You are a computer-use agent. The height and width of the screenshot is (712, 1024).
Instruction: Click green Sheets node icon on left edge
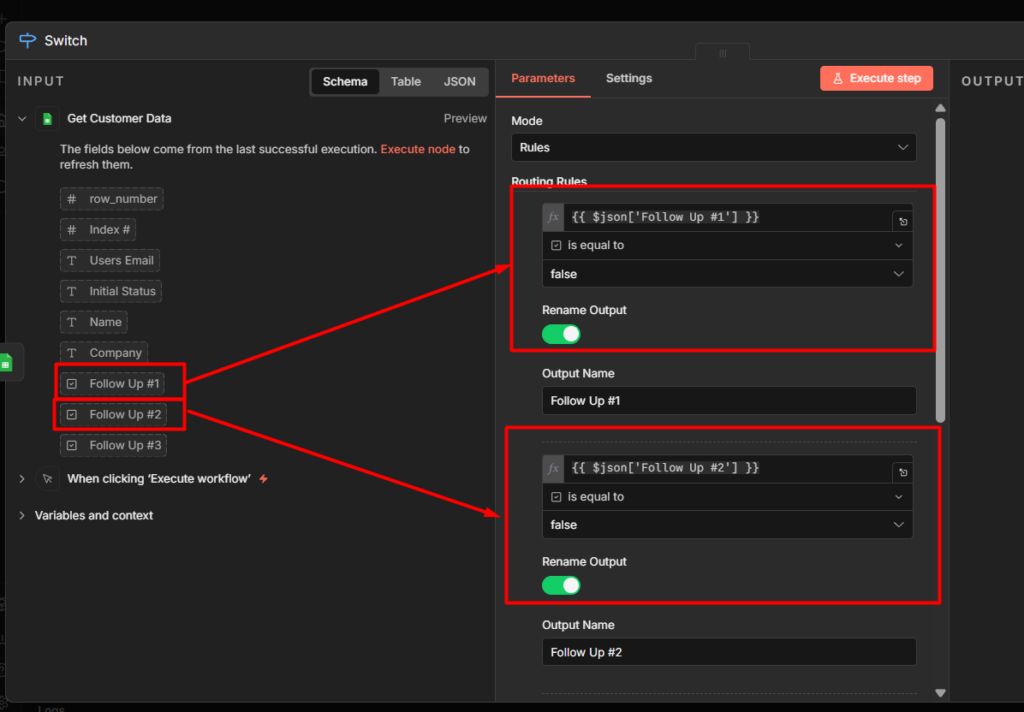point(6,362)
